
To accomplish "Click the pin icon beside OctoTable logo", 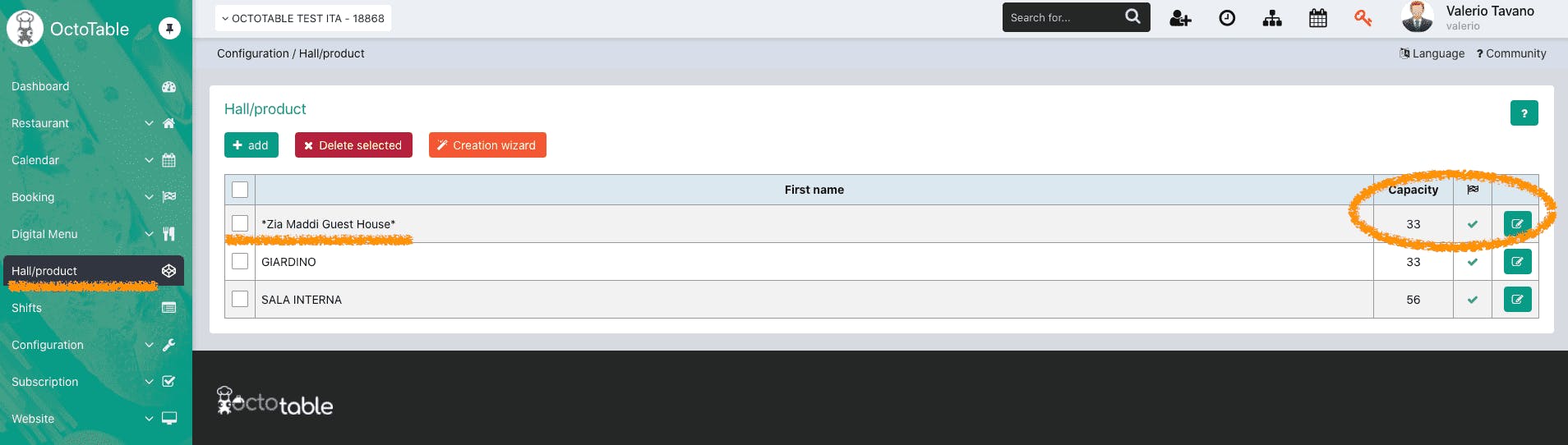I will [169, 29].
